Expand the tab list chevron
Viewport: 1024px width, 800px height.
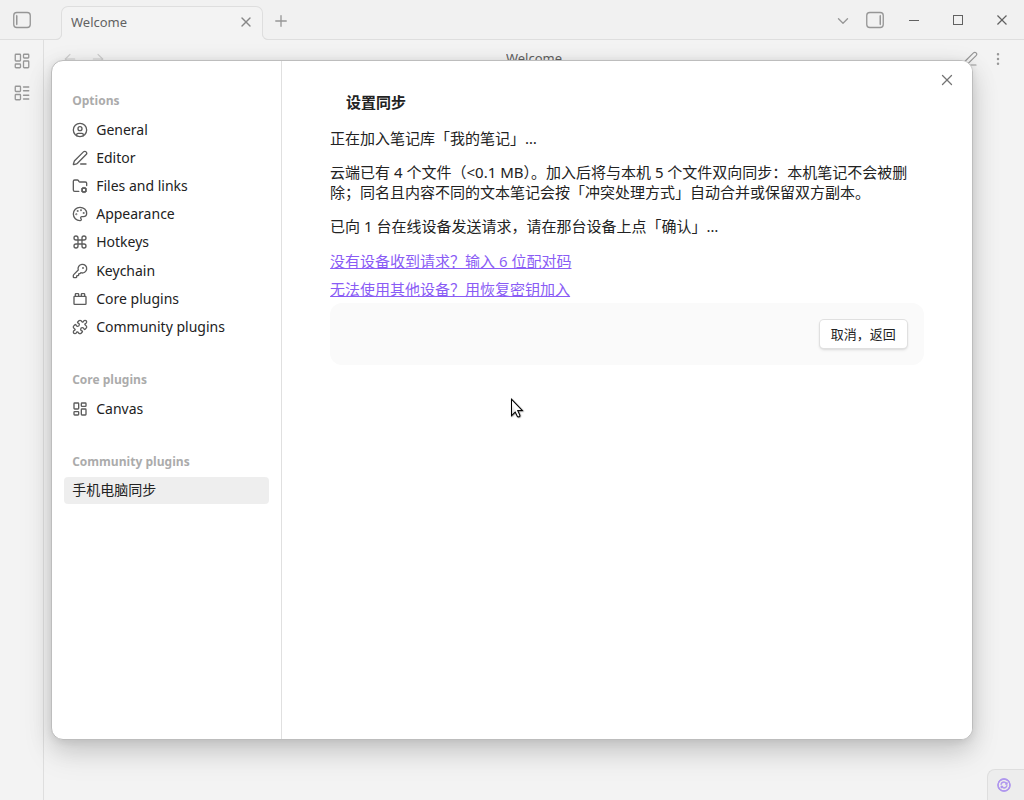point(843,21)
